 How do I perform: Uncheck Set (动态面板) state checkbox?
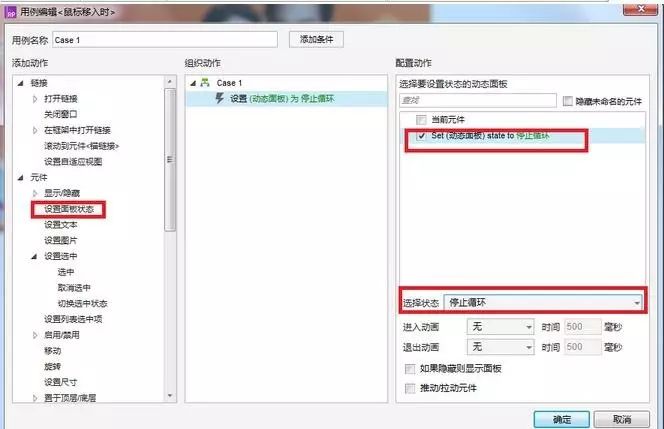pyautogui.click(x=421, y=136)
